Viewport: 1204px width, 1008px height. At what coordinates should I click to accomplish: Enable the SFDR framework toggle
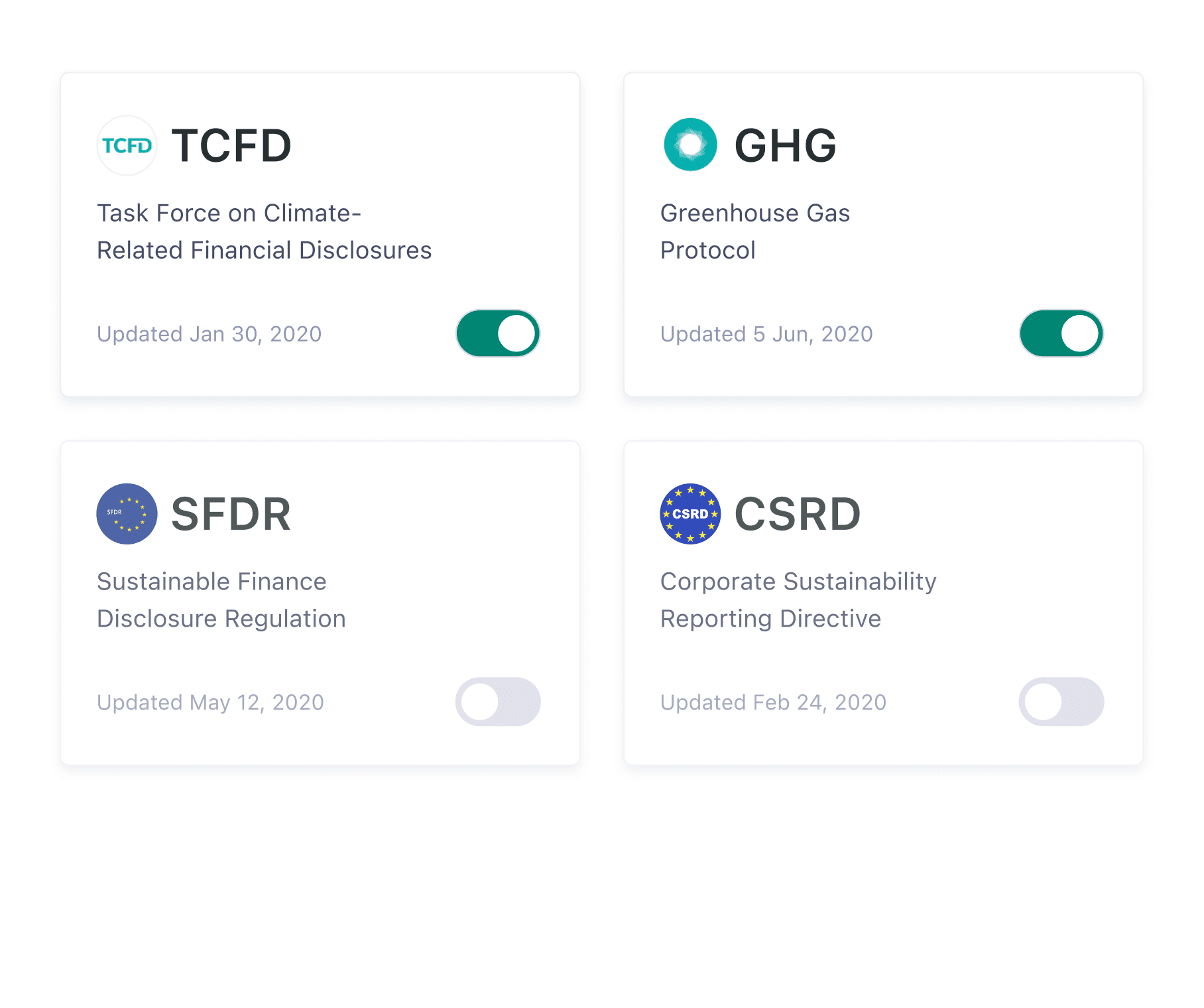point(498,702)
